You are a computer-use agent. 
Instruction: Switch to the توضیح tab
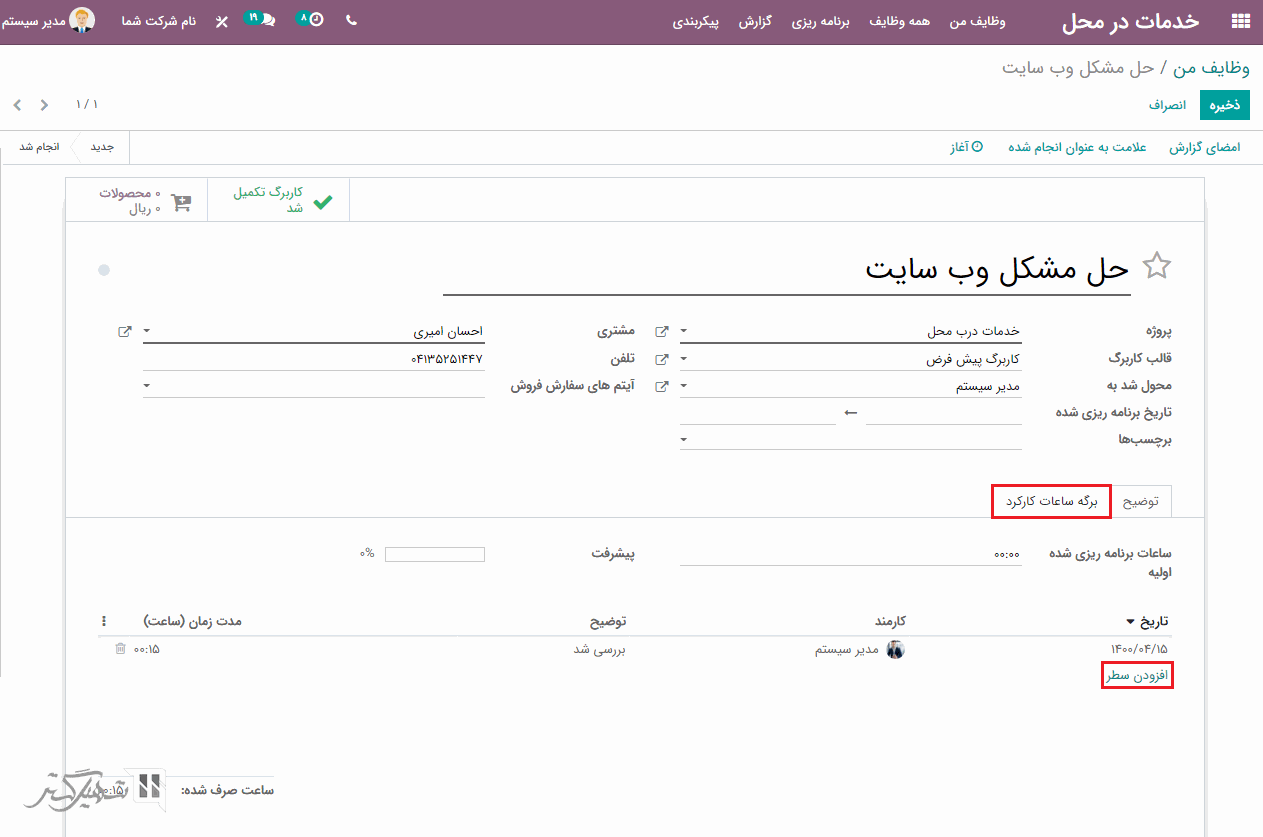pyautogui.click(x=1140, y=501)
